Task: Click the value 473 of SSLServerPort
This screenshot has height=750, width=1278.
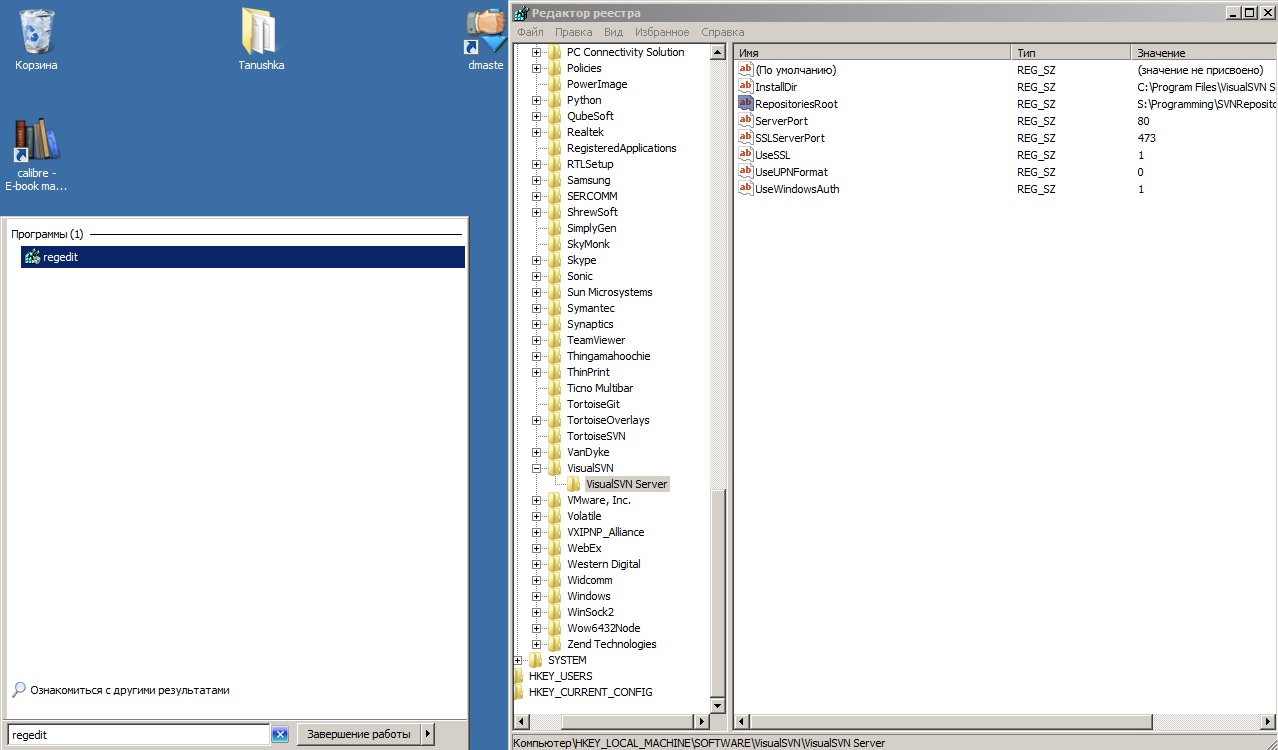Action: coord(1146,138)
